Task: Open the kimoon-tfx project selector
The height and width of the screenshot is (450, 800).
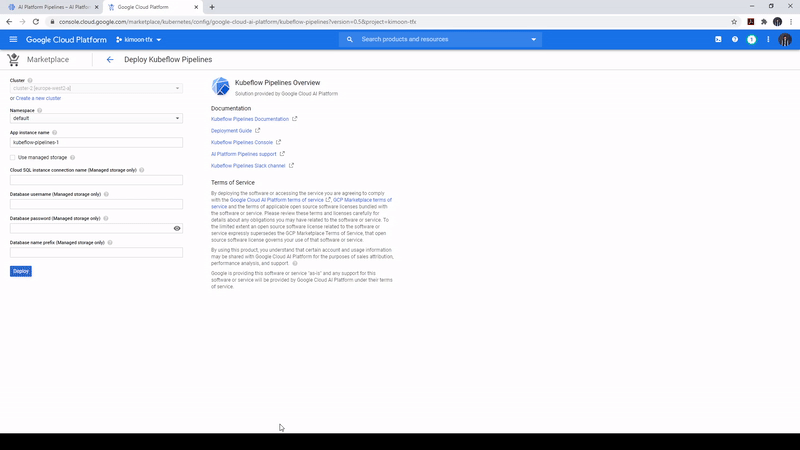Action: pos(138,39)
